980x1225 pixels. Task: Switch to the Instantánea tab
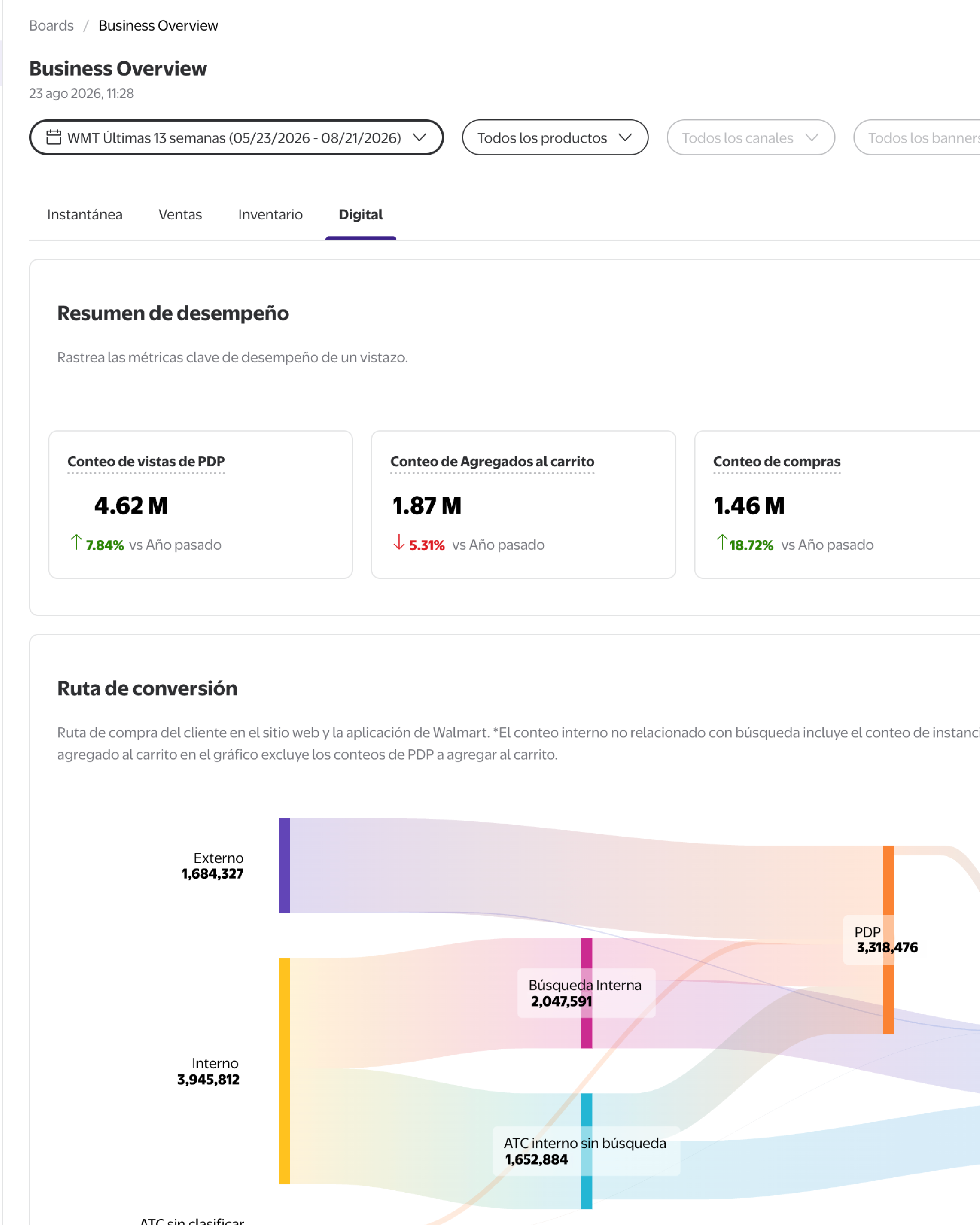click(84, 214)
